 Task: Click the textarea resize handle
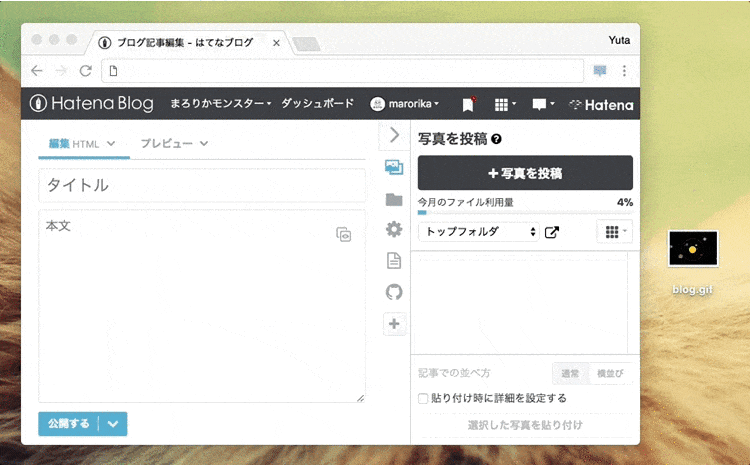pos(361,398)
